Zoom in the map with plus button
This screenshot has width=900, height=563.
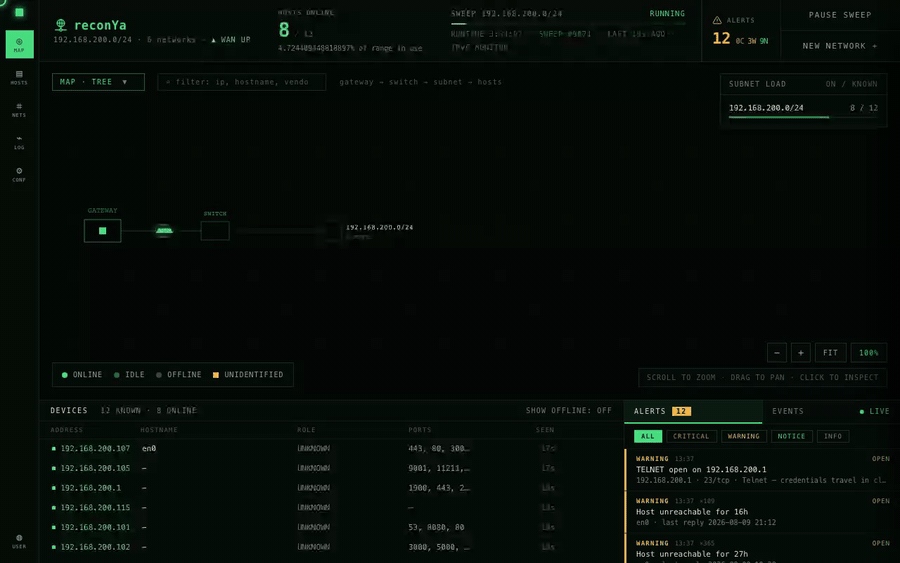(x=801, y=352)
